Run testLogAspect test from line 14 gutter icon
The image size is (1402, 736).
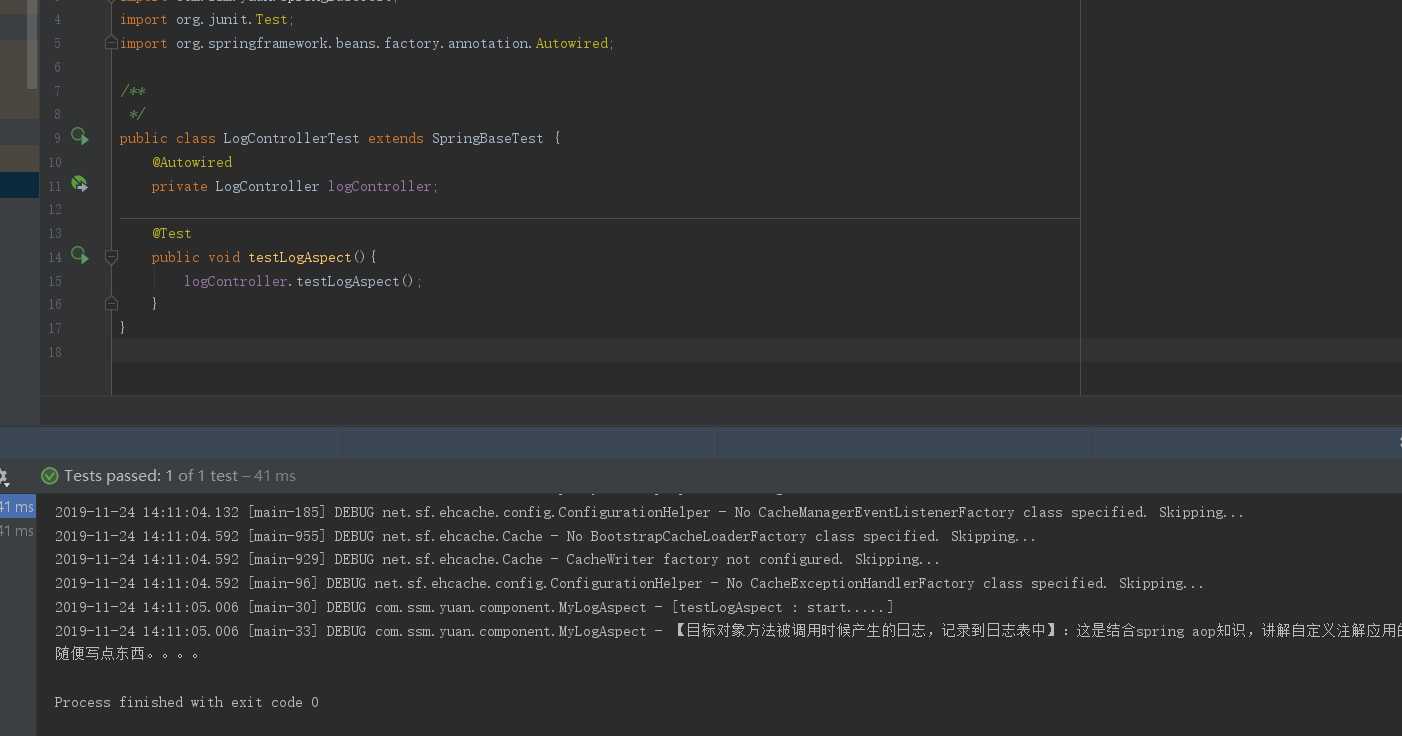click(80, 255)
